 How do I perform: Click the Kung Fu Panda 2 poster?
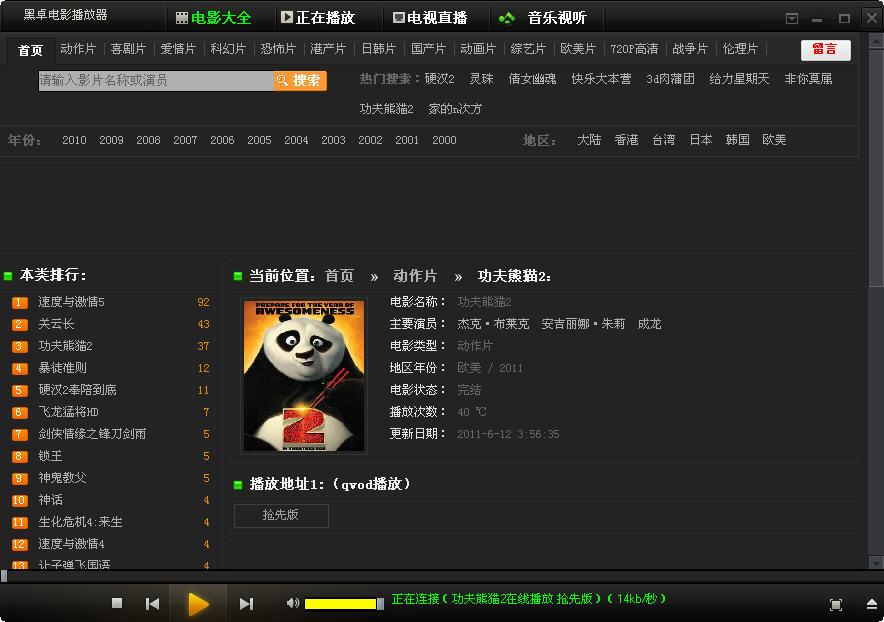(x=304, y=376)
